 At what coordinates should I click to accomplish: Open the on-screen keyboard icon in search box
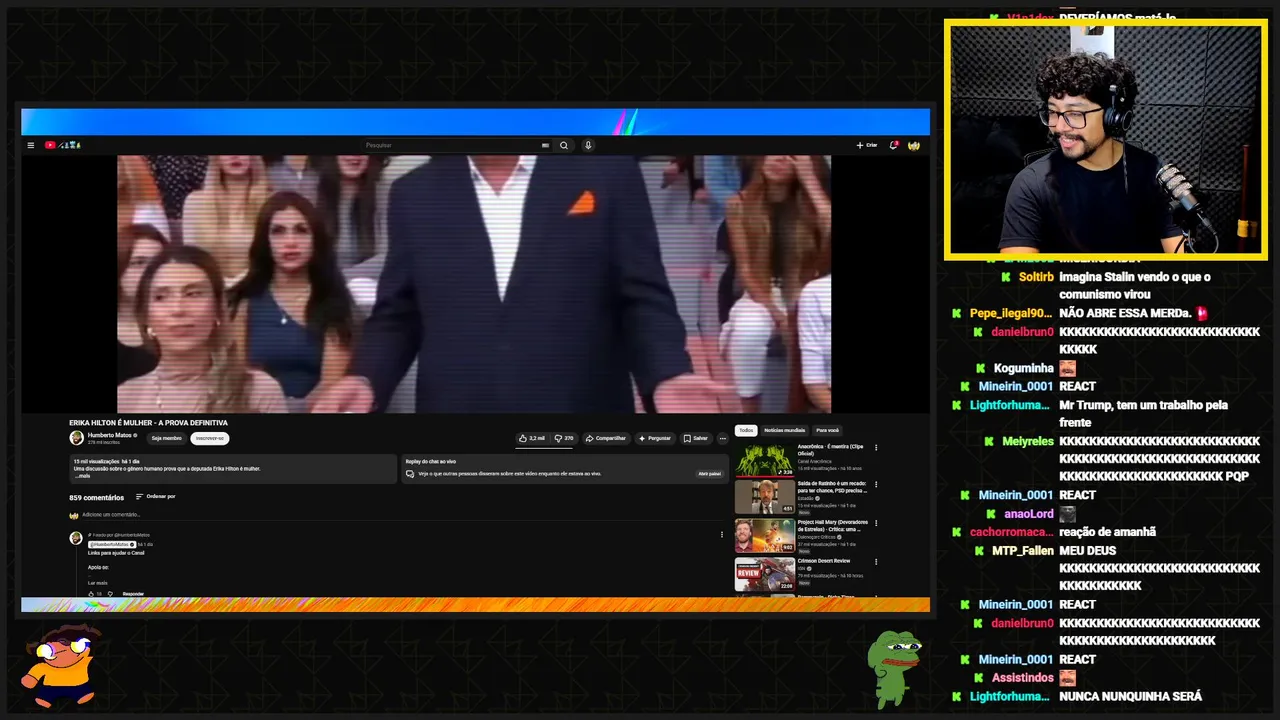pos(545,145)
